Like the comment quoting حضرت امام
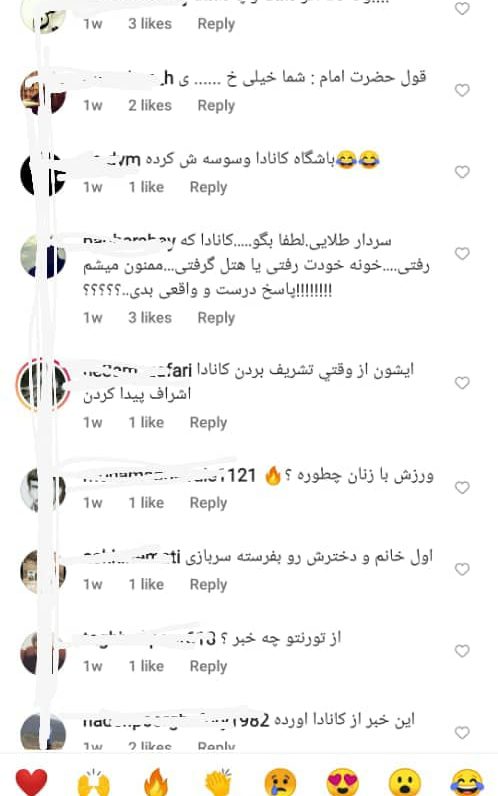 (462, 90)
